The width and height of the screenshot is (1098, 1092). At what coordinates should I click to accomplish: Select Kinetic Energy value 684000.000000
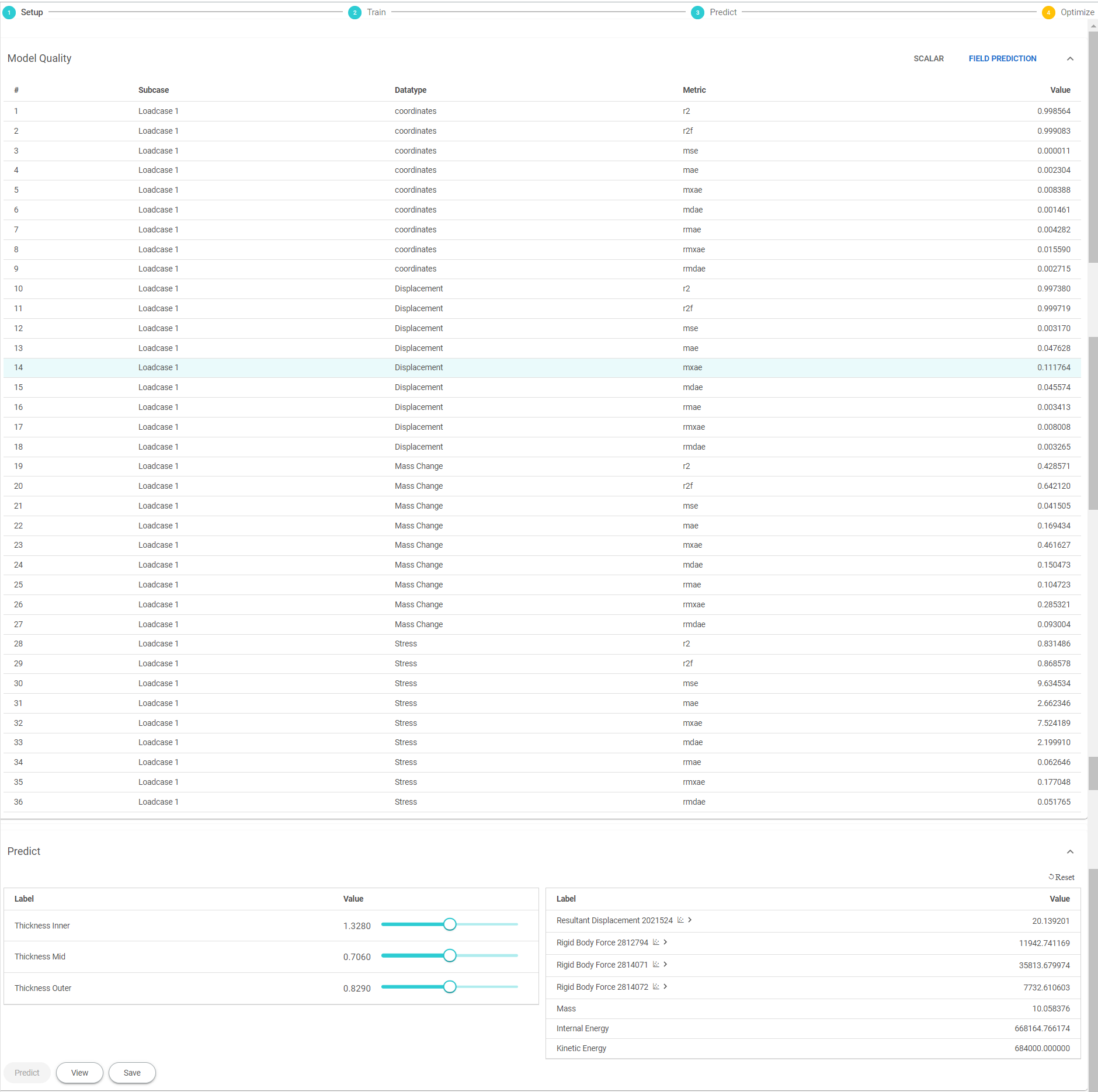(x=1042, y=1048)
